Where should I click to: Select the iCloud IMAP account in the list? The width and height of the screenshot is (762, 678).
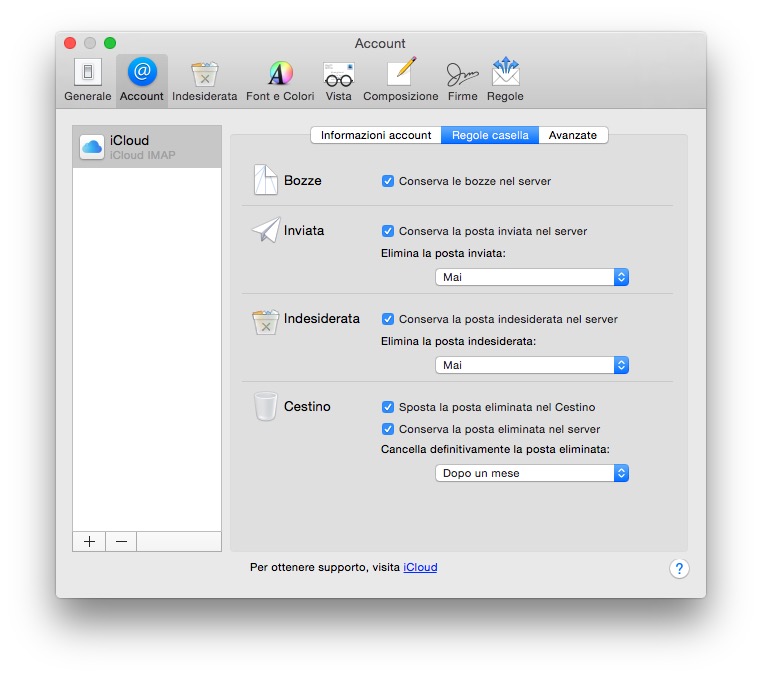point(147,147)
